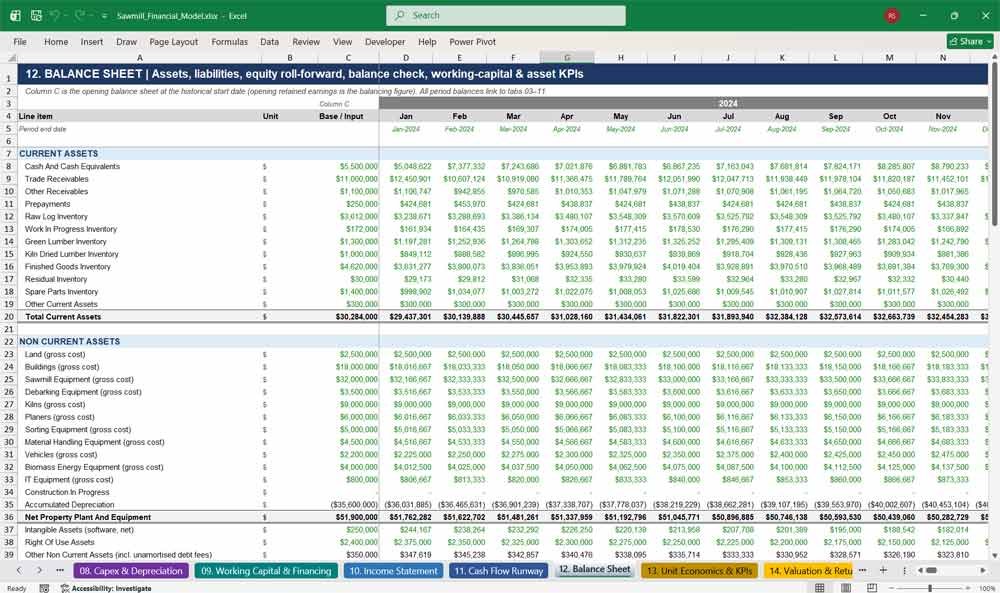Click the Undo arrow in quick access toolbar
1000x593 pixels.
(x=55, y=15)
